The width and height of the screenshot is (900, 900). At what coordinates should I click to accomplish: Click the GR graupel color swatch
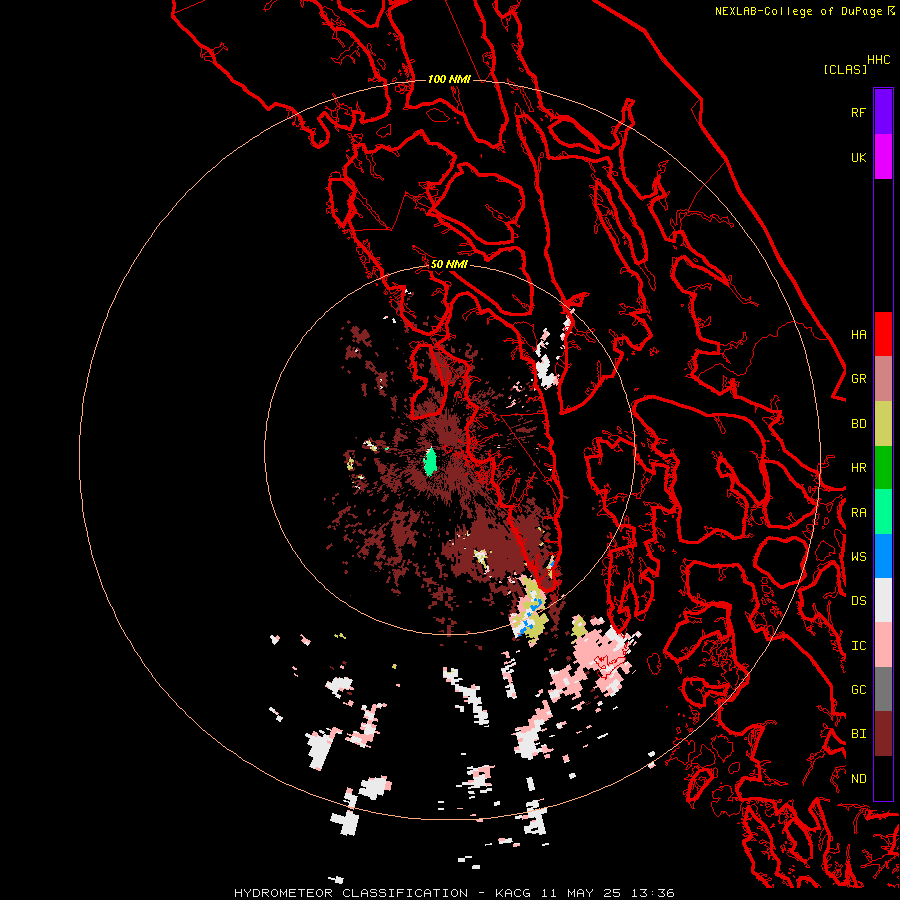[x=883, y=379]
